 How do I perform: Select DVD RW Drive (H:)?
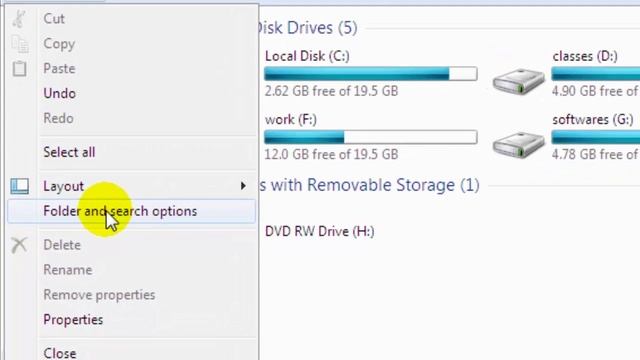coord(320,231)
